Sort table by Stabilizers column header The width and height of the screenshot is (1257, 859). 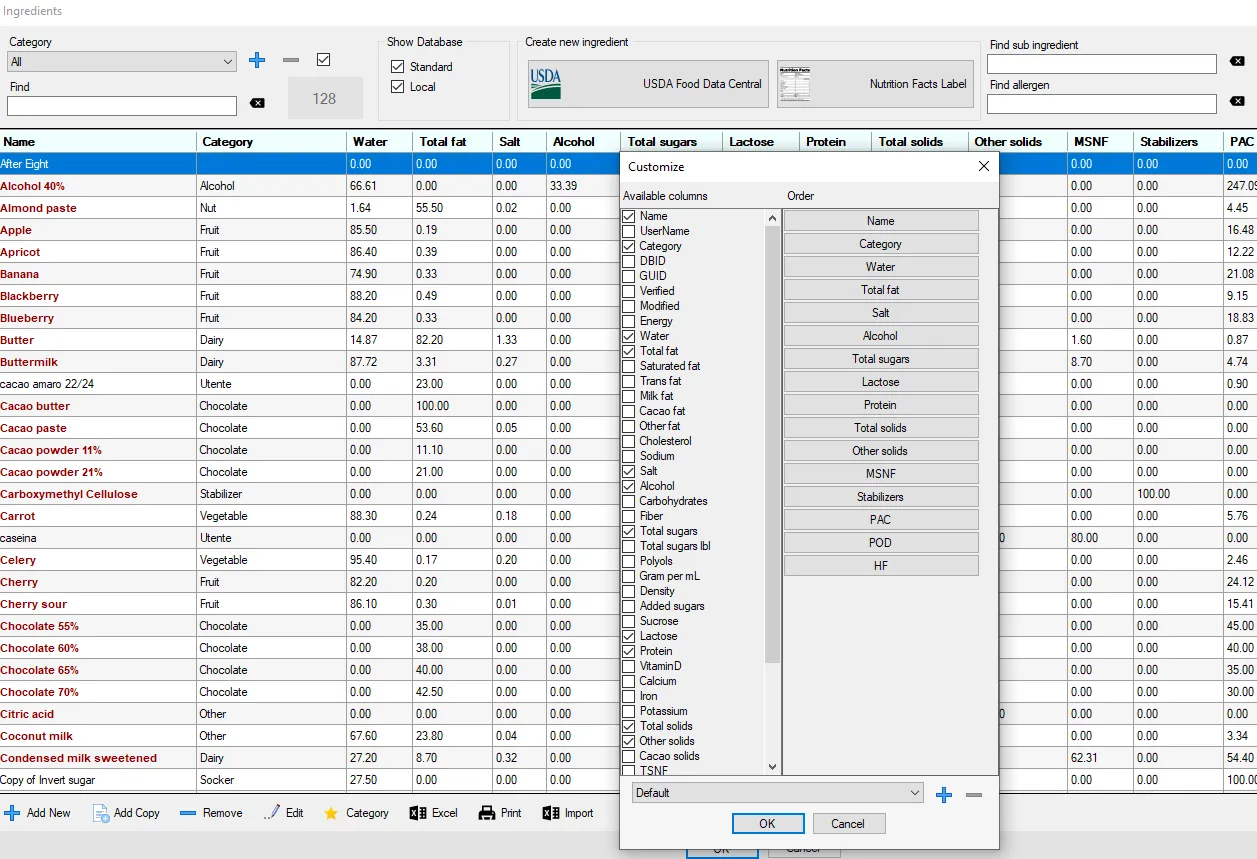pos(1177,142)
